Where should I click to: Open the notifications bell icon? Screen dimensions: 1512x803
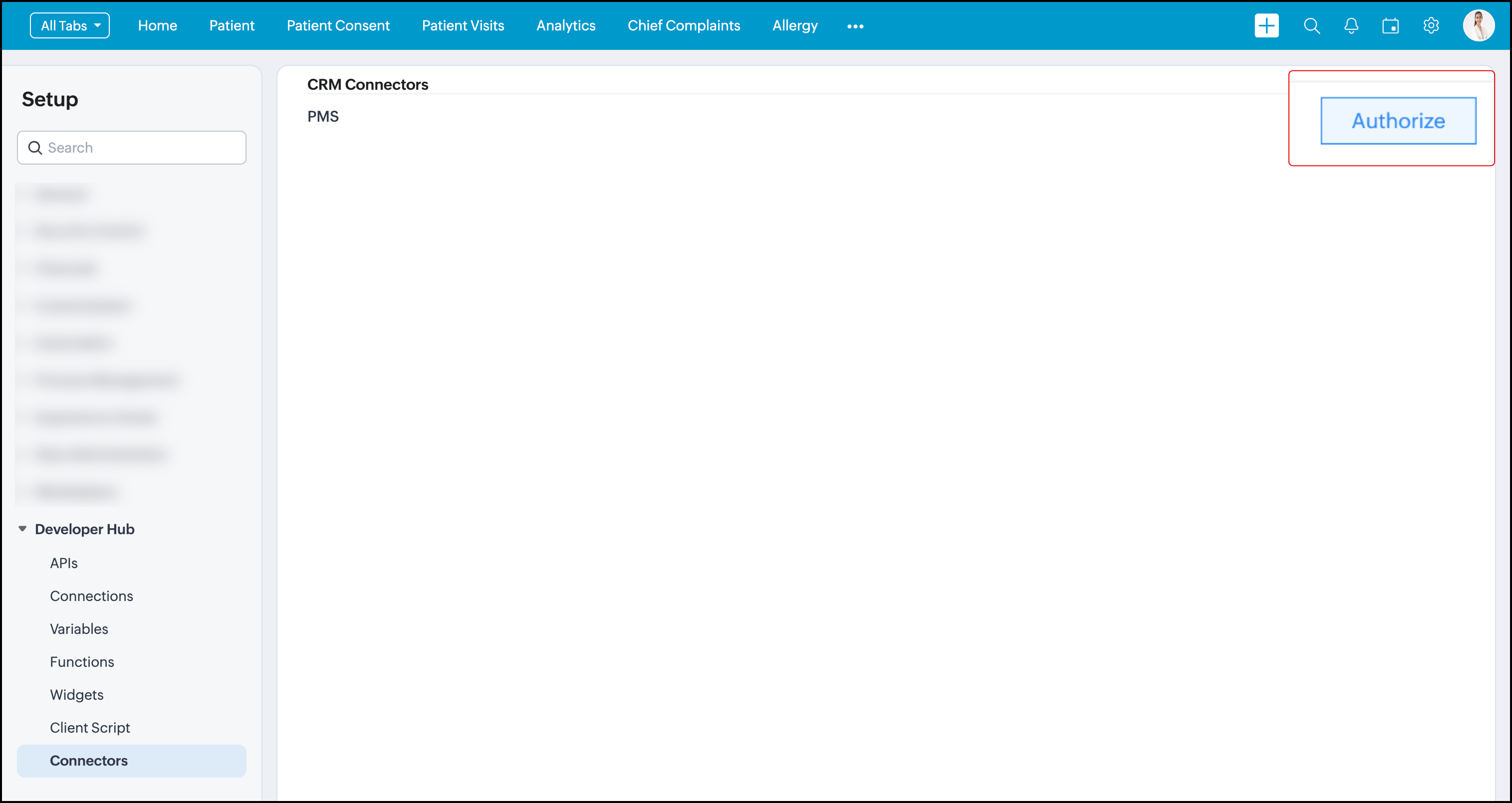point(1351,26)
